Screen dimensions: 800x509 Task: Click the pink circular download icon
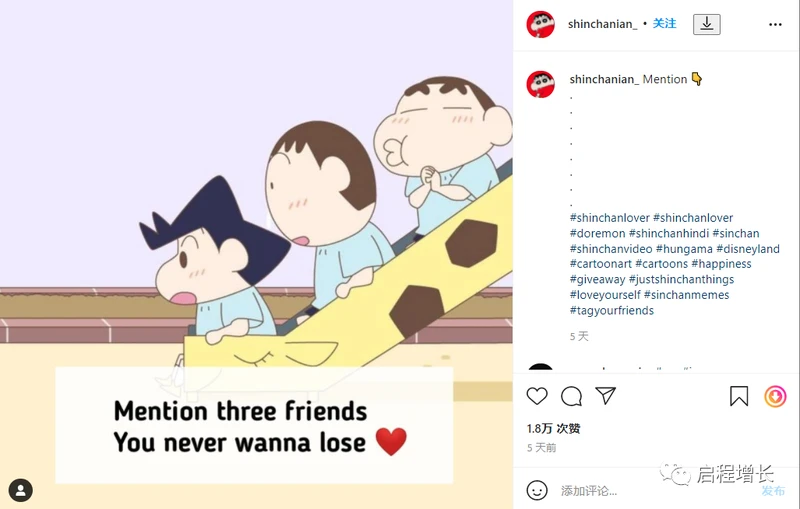[x=775, y=397]
